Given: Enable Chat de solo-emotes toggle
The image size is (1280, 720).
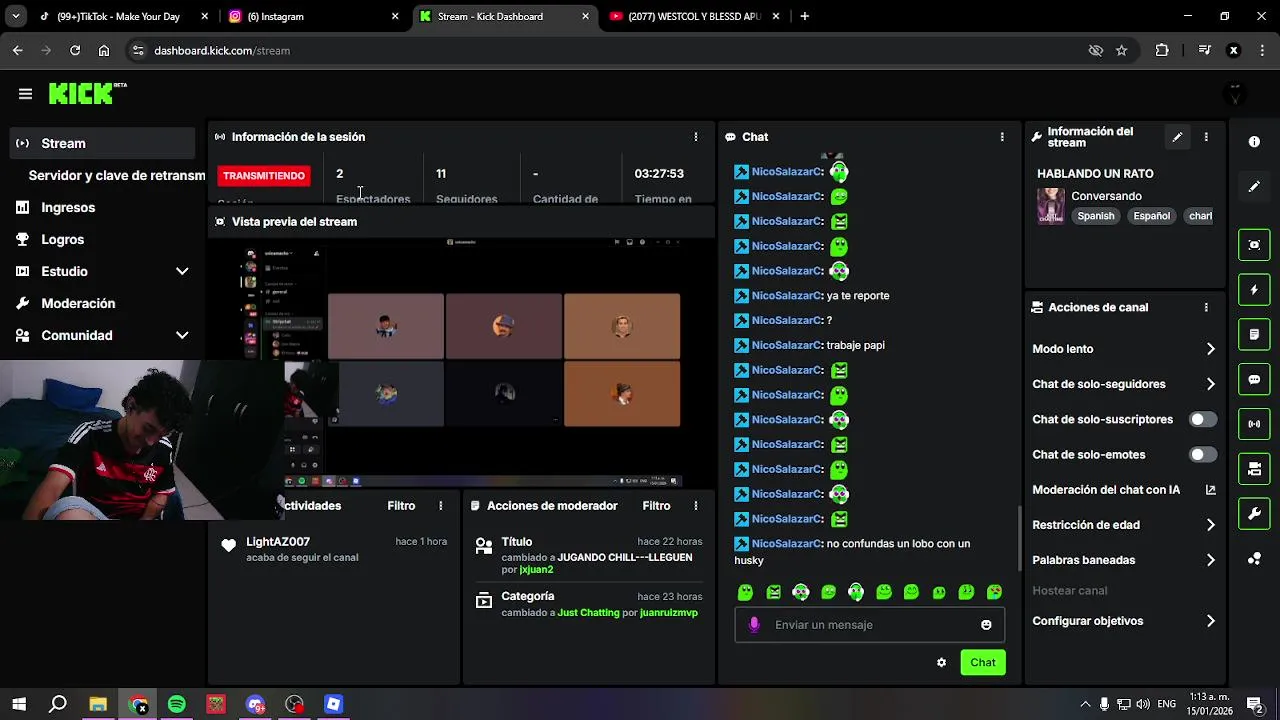Looking at the screenshot, I should click(1203, 455).
